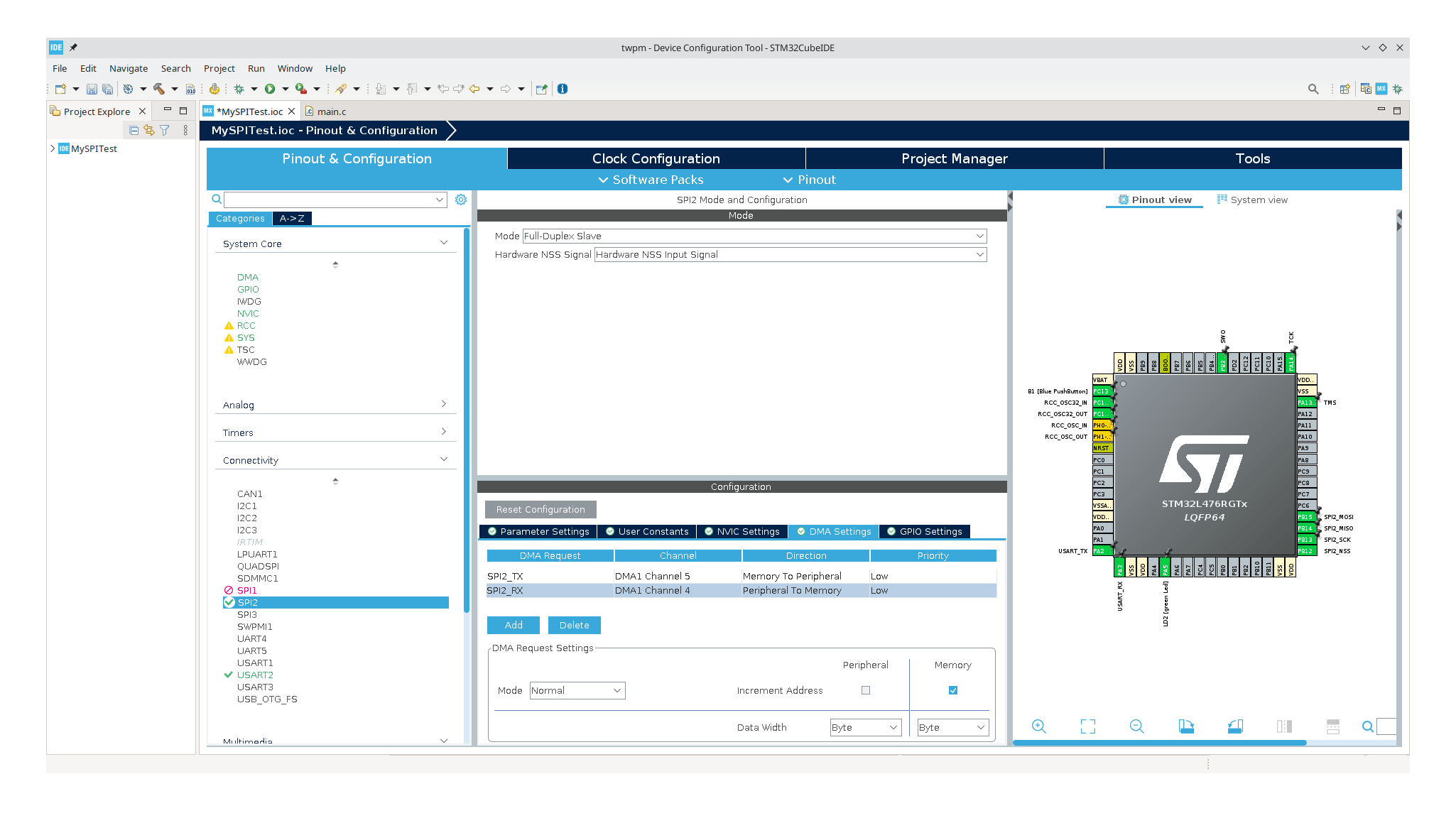This screenshot has height=828, width=1456.
Task: Rotate the chip clockwise
Action: pyautogui.click(x=1186, y=726)
